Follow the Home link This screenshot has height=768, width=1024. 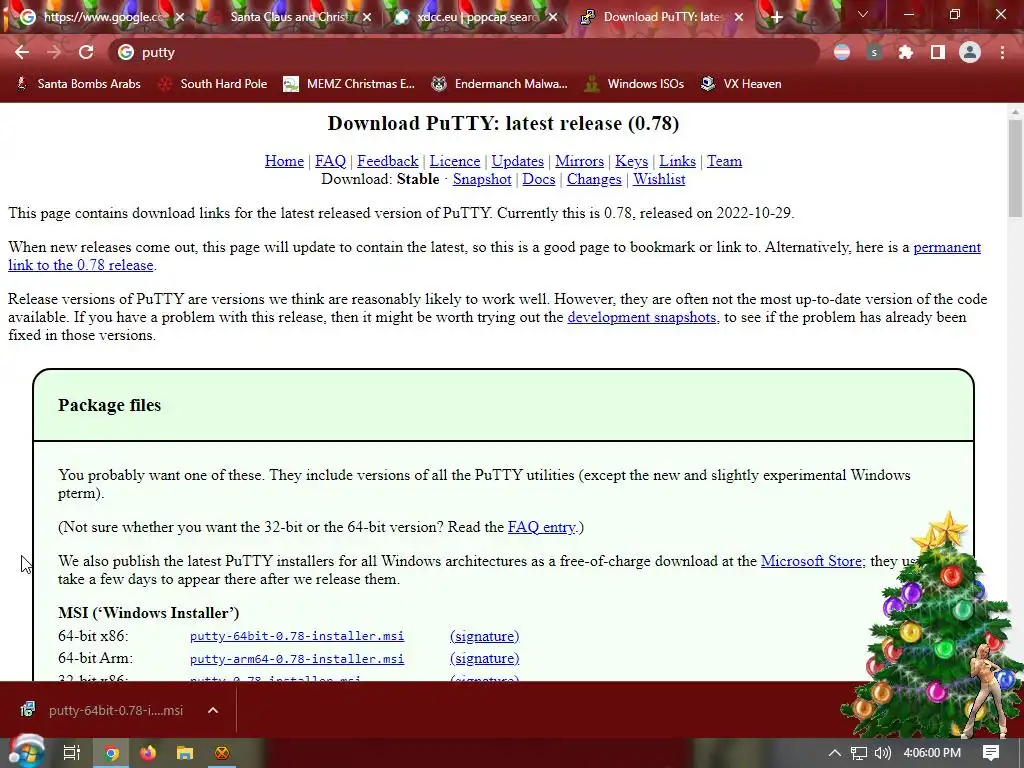(x=284, y=161)
